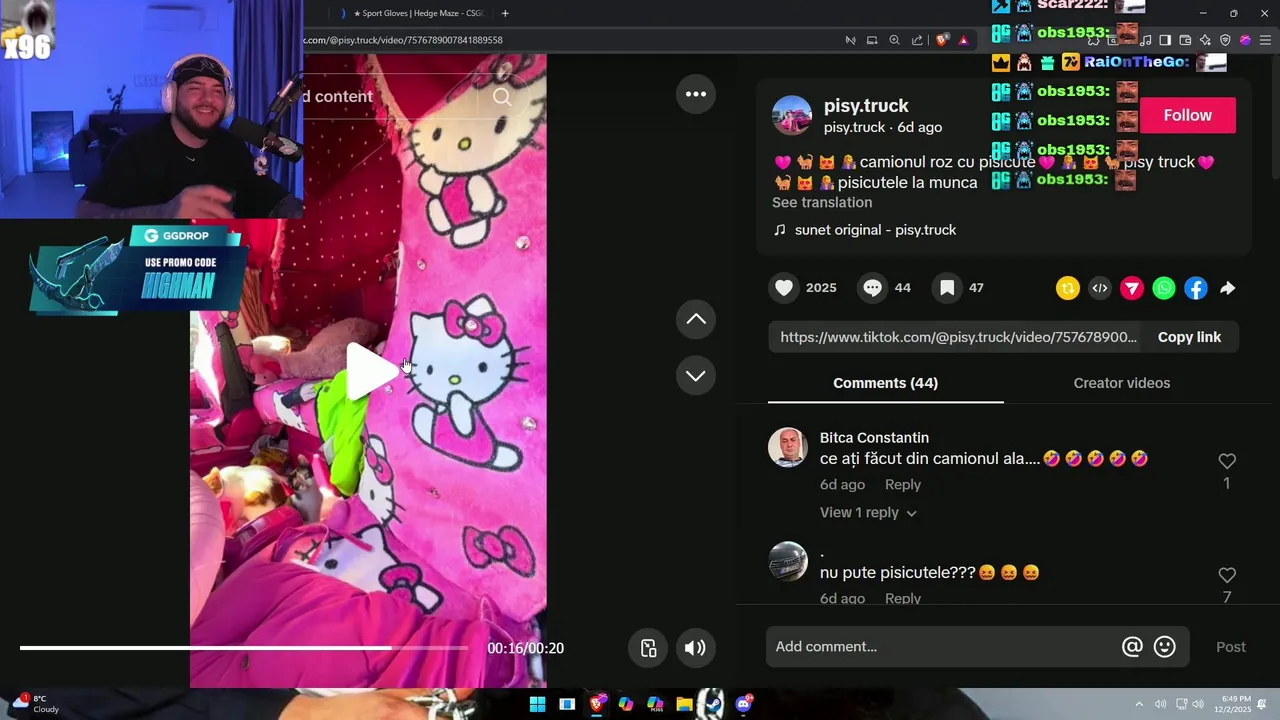Click the picture-in-picture icon next to volume
This screenshot has height=720, width=1280.
pyautogui.click(x=649, y=648)
